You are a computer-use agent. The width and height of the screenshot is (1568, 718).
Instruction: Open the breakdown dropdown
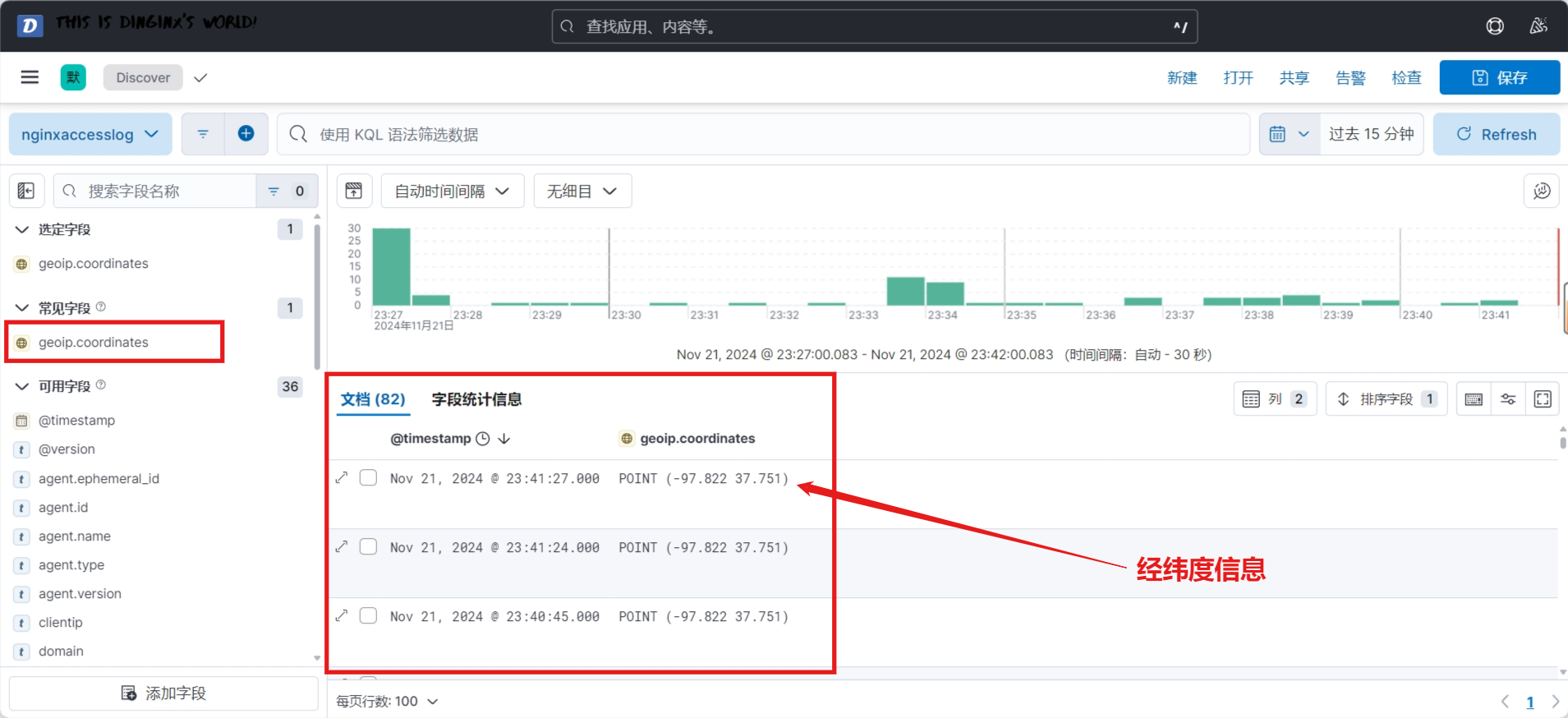pos(582,191)
